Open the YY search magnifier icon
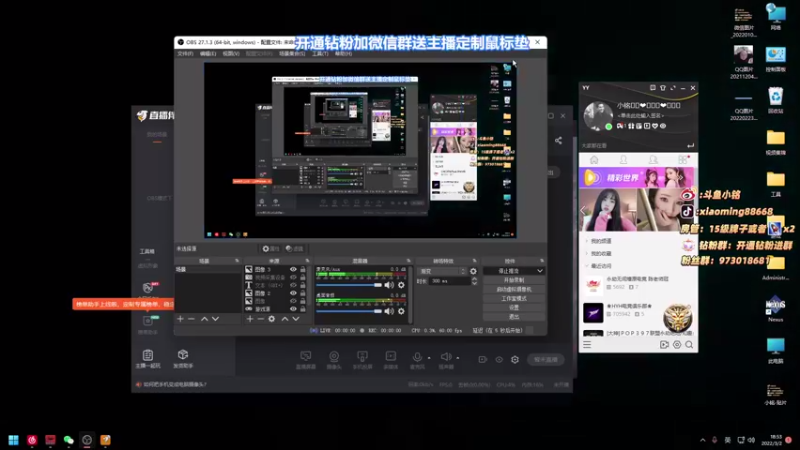The image size is (800, 450). pyautogui.click(x=689, y=345)
